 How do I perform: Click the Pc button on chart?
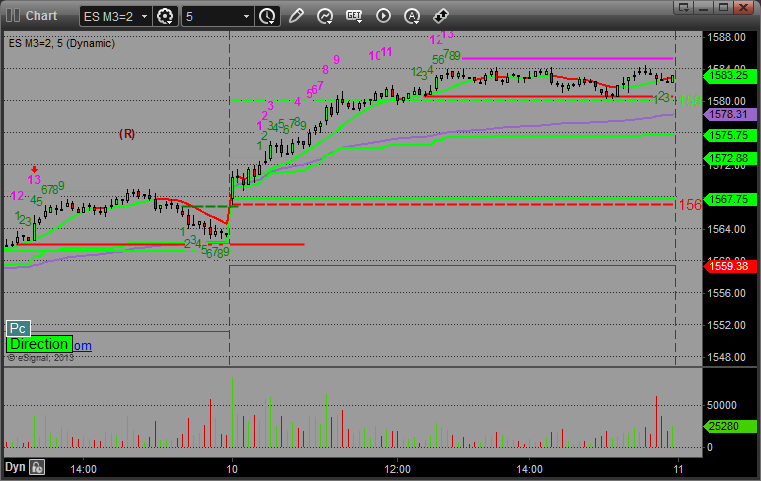pos(18,328)
